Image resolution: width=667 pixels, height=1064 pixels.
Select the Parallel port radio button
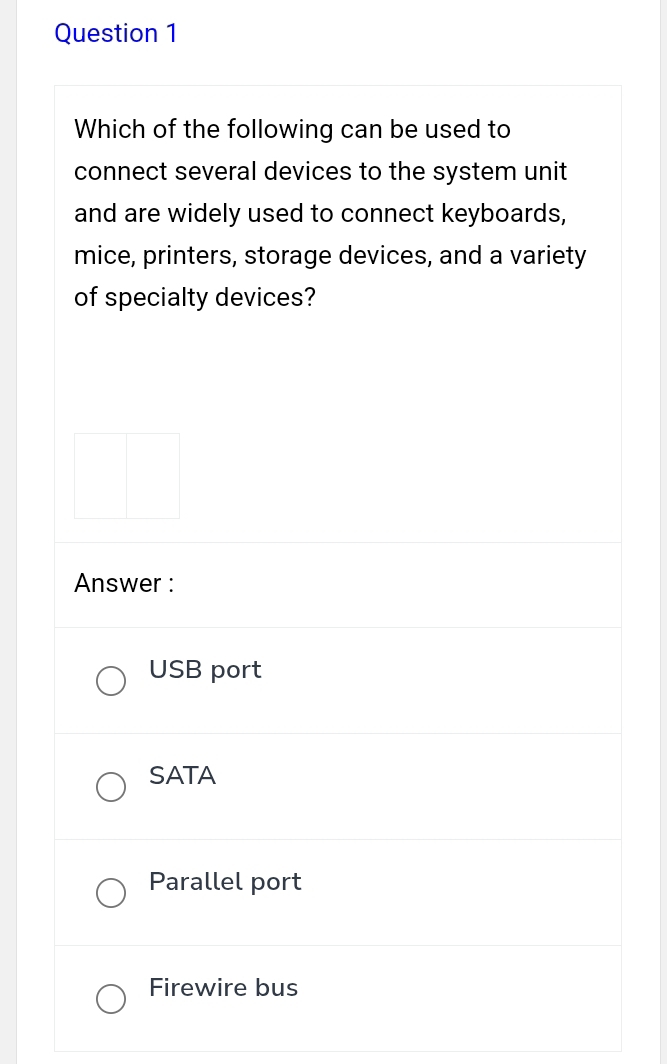click(x=111, y=893)
